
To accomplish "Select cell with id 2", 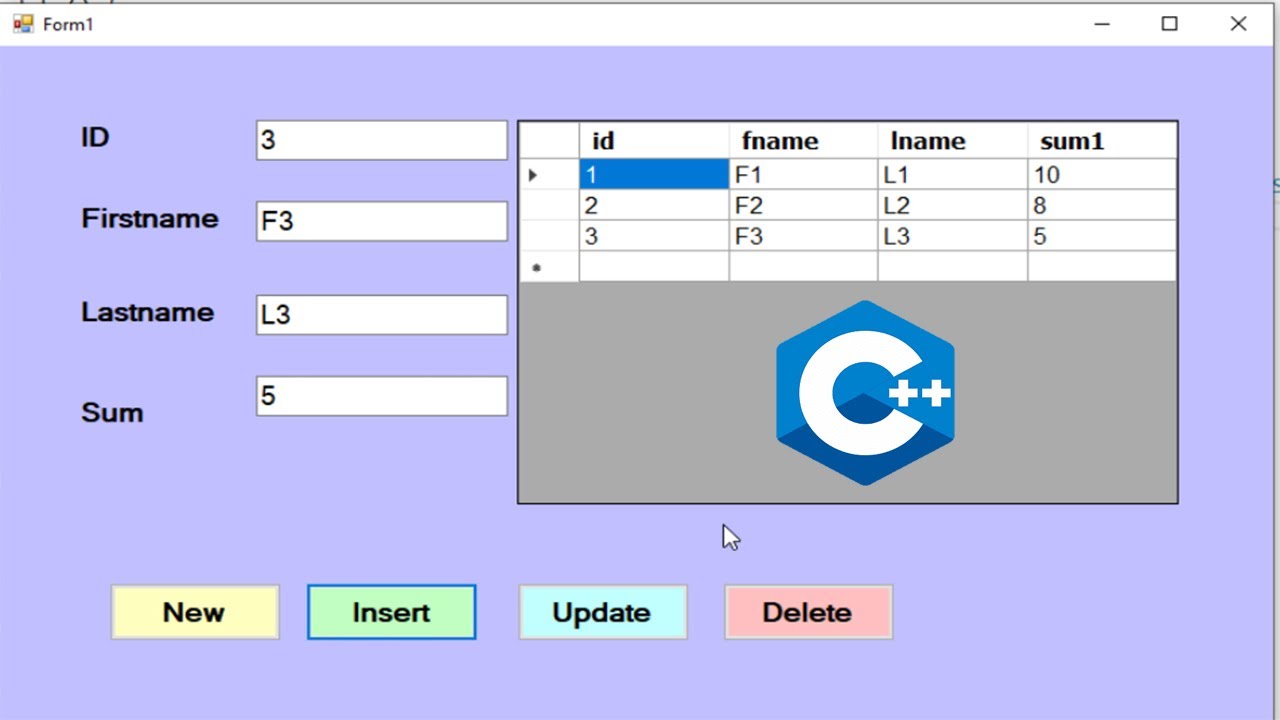I will (654, 206).
